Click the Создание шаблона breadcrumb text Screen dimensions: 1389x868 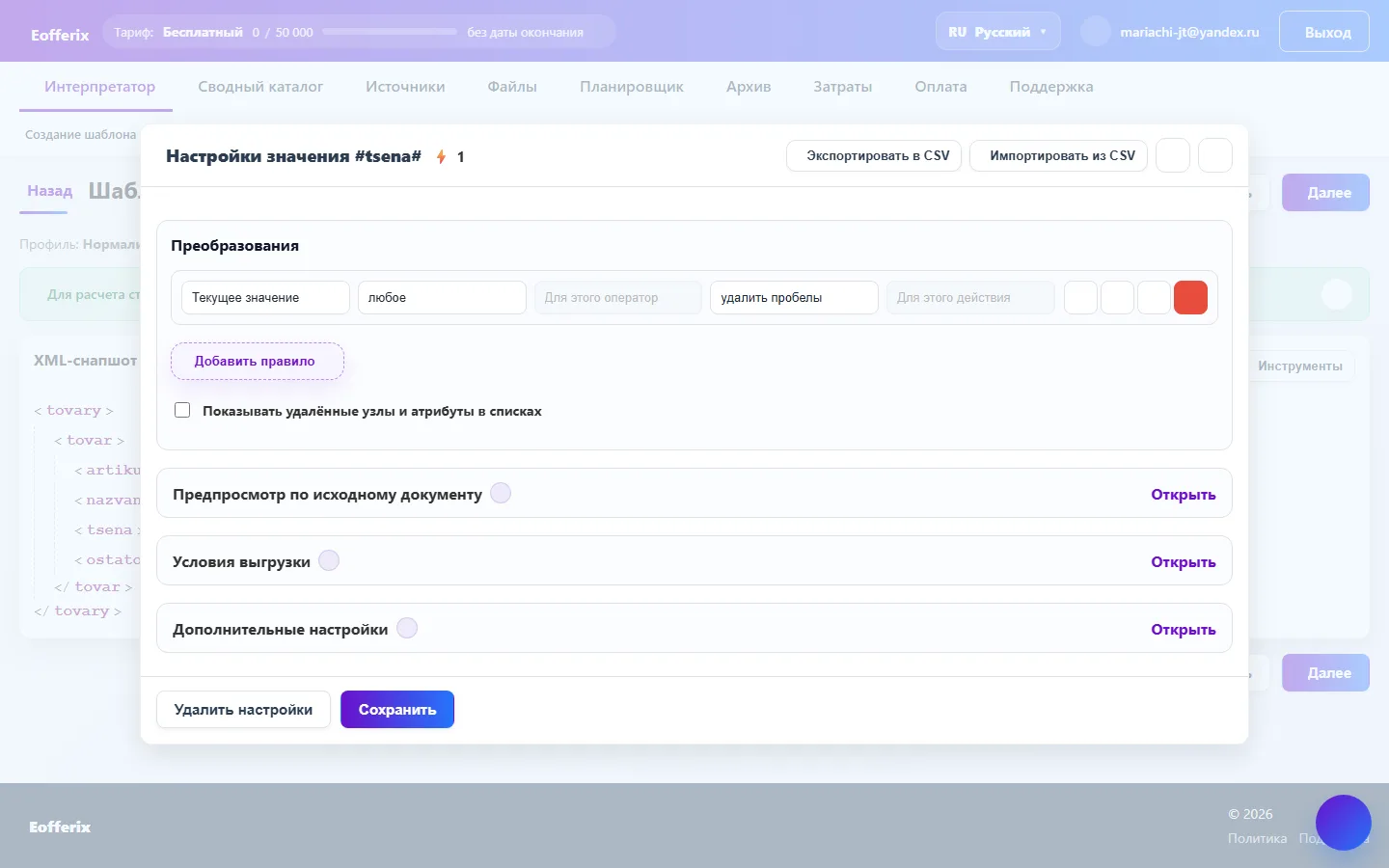click(80, 134)
